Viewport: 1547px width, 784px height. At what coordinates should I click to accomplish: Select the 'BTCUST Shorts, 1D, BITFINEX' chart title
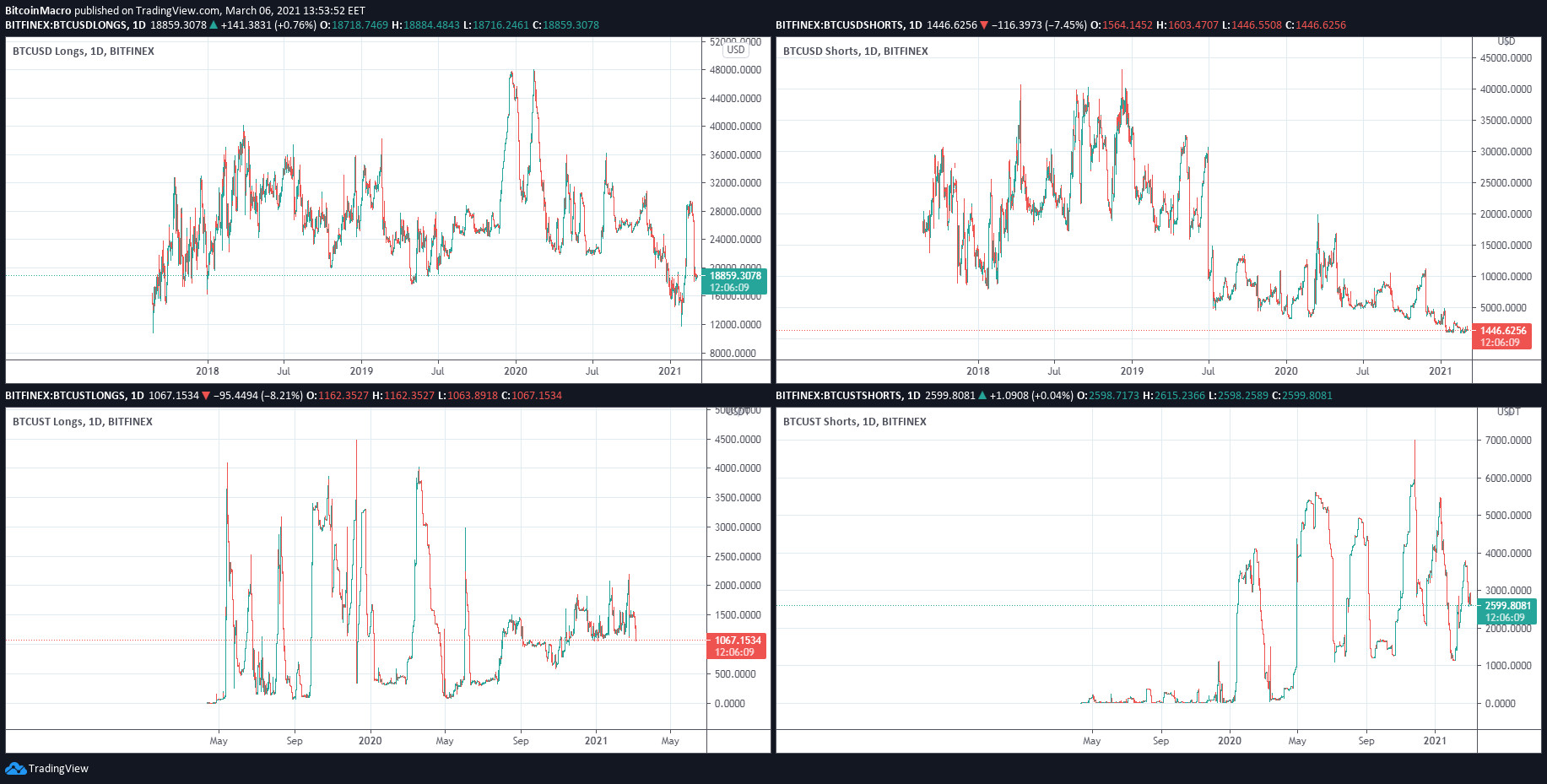(x=855, y=422)
